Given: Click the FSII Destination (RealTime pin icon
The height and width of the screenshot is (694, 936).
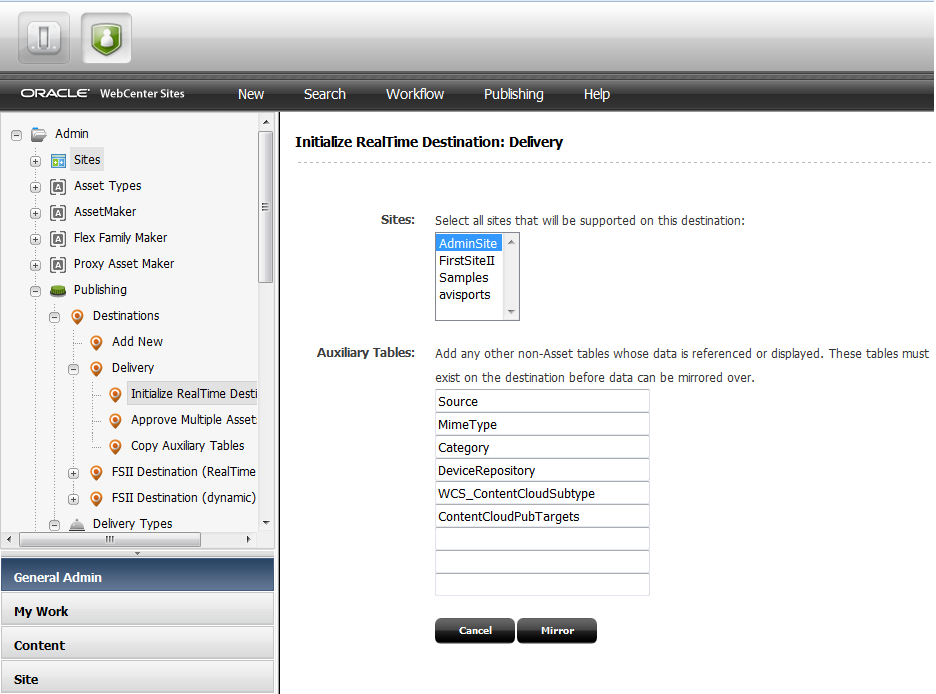Looking at the screenshot, I should pos(96,473).
